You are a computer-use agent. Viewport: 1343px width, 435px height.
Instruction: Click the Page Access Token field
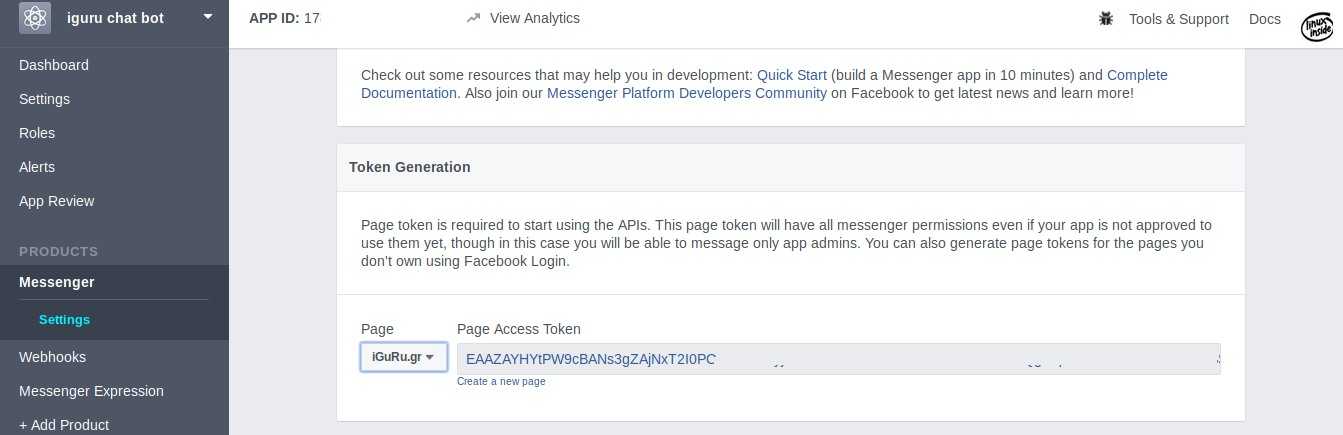click(838, 359)
